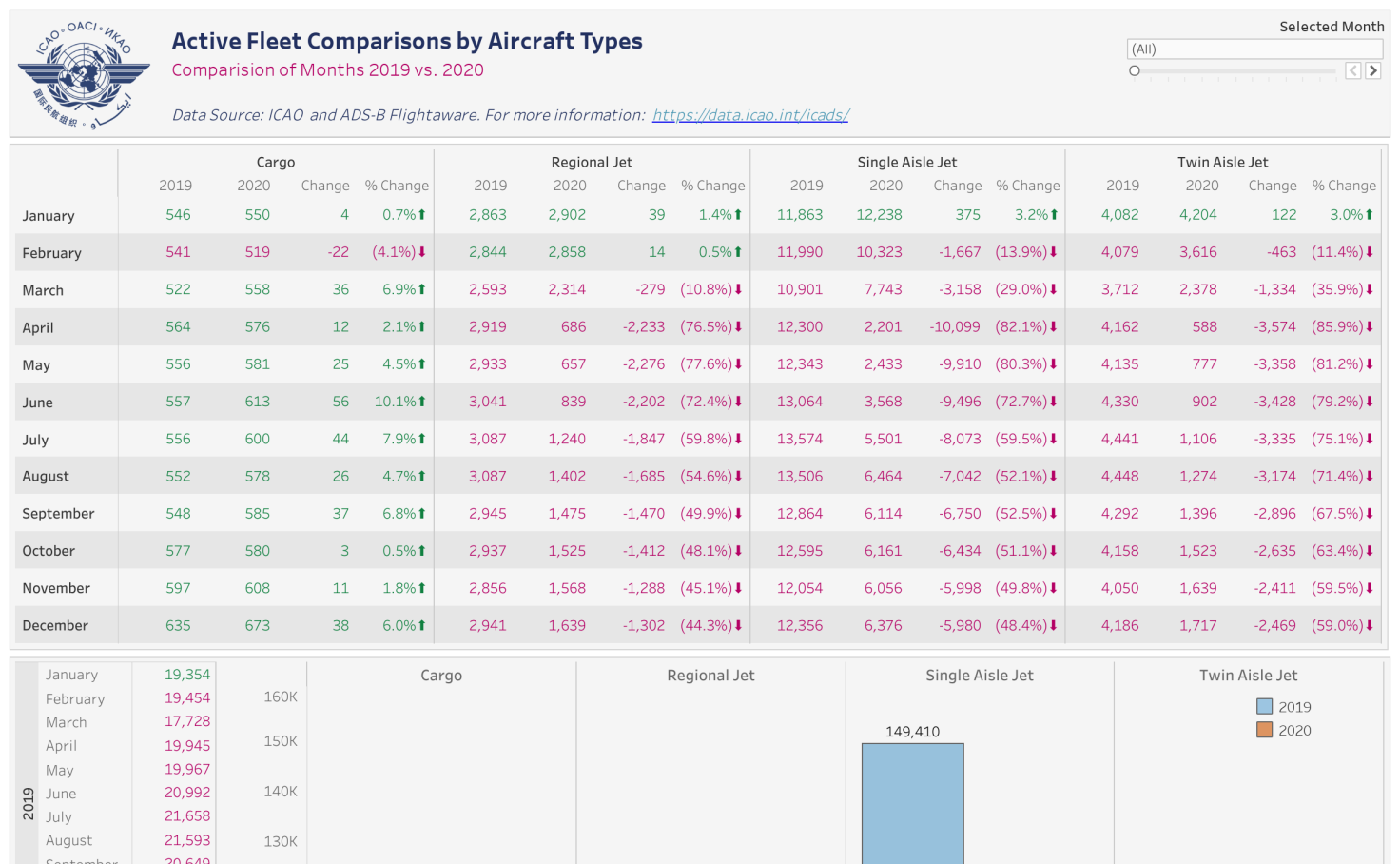The height and width of the screenshot is (864, 1400).
Task: Click the next month arrow button
Action: point(1372,70)
